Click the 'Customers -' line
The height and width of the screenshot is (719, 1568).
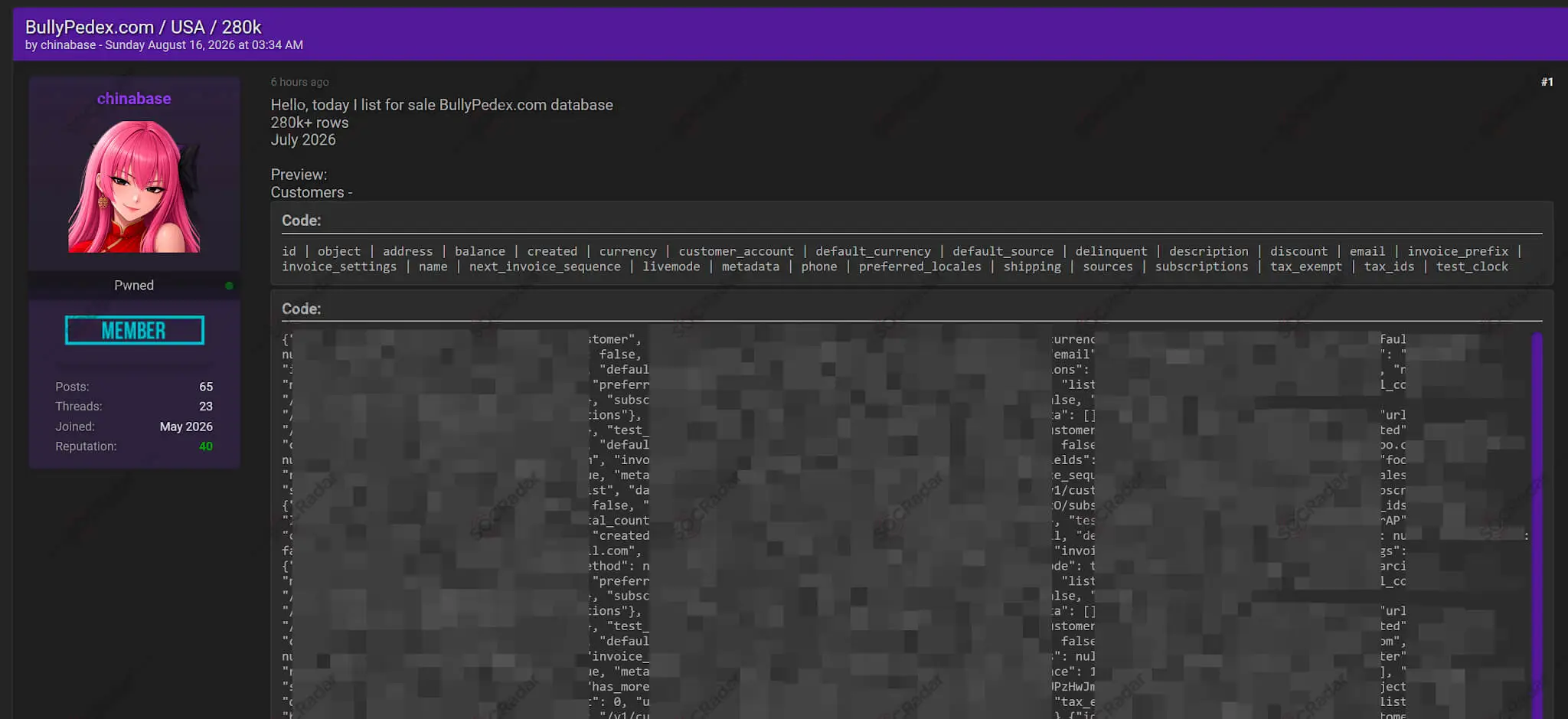[x=312, y=192]
